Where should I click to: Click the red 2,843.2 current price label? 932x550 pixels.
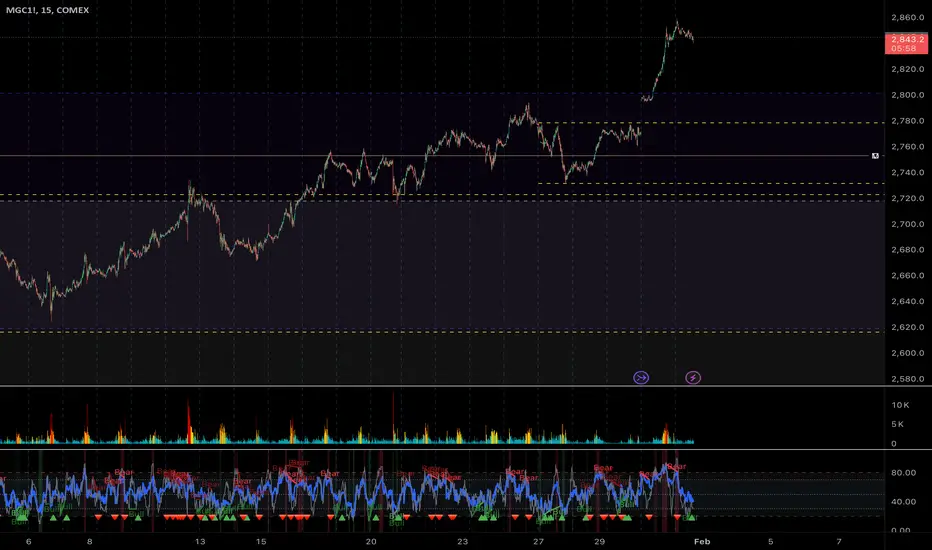coord(906,43)
